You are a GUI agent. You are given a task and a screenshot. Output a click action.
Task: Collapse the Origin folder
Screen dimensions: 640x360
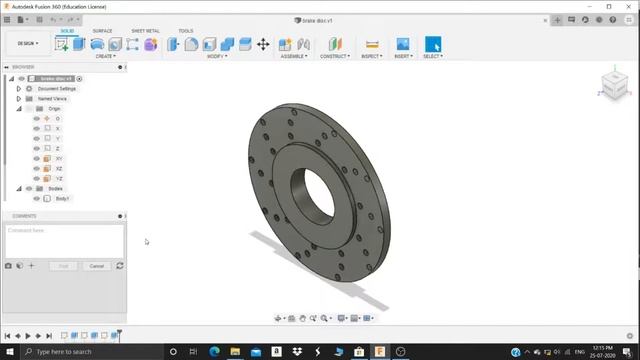click(x=19, y=109)
